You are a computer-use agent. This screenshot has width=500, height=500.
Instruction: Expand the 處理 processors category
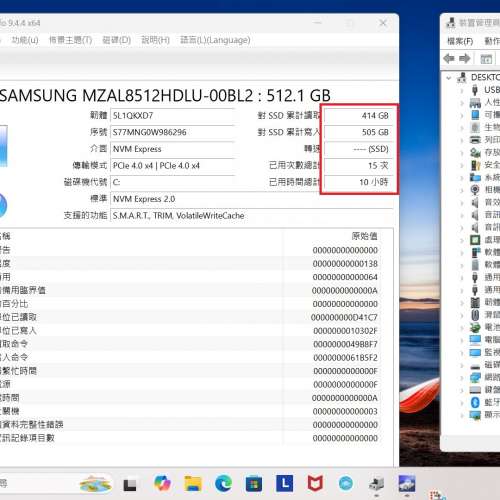click(462, 240)
